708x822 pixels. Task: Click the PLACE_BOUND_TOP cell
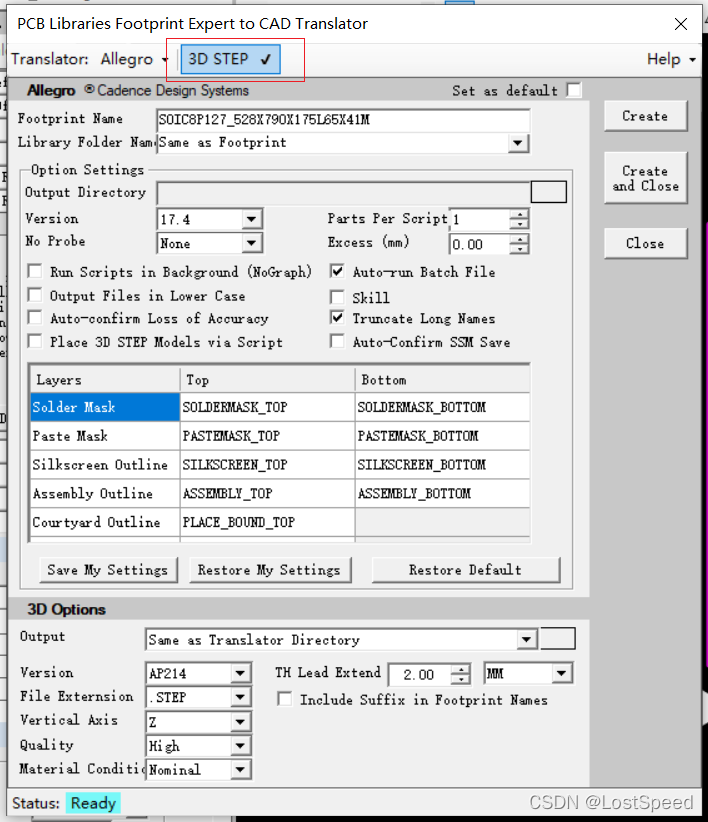point(267,523)
